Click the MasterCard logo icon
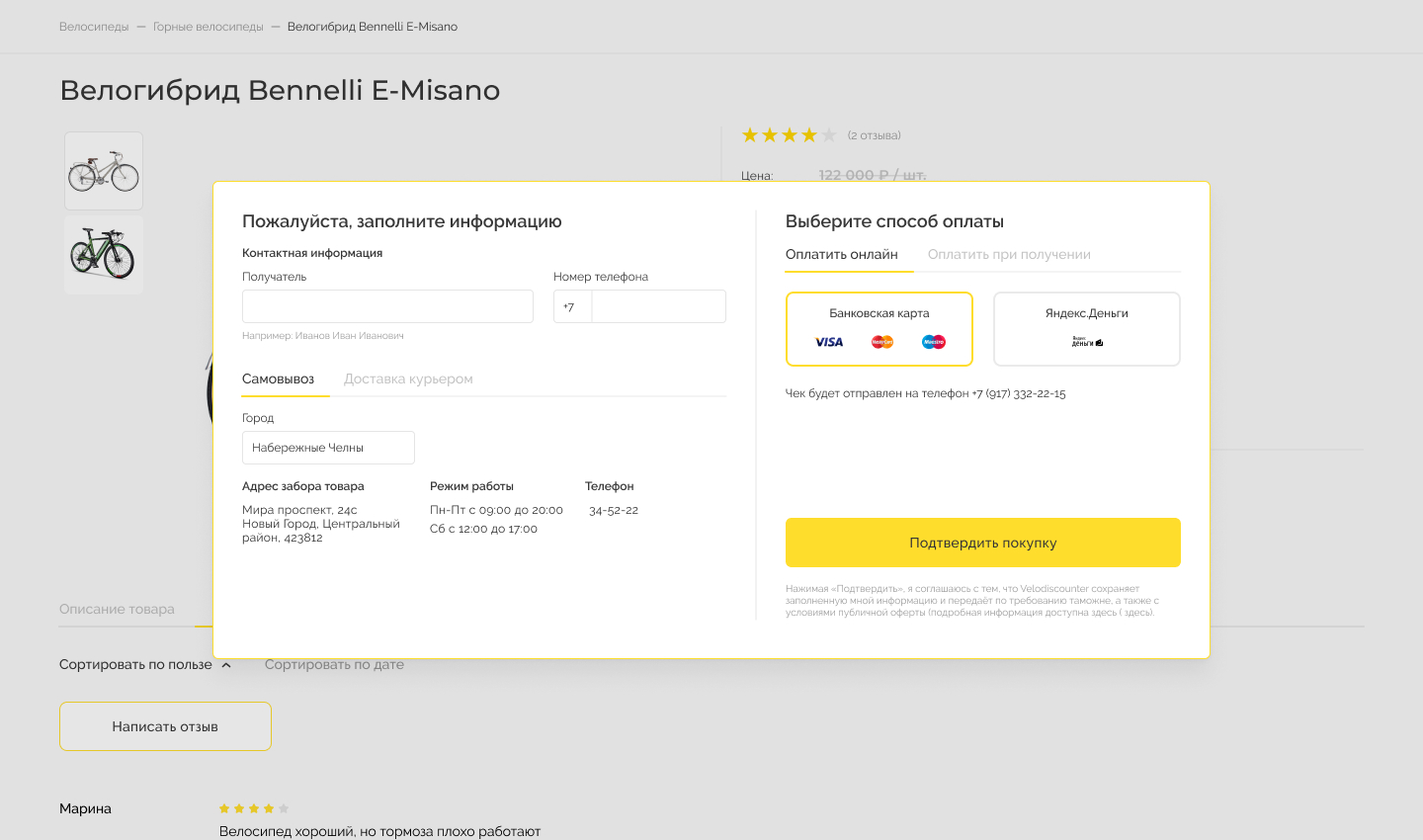 pyautogui.click(x=882, y=342)
